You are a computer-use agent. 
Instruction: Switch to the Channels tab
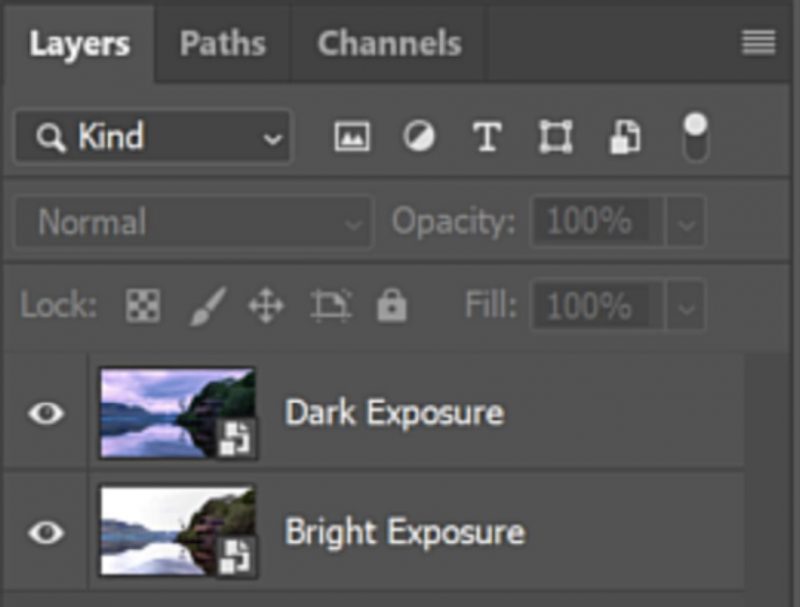(x=389, y=44)
